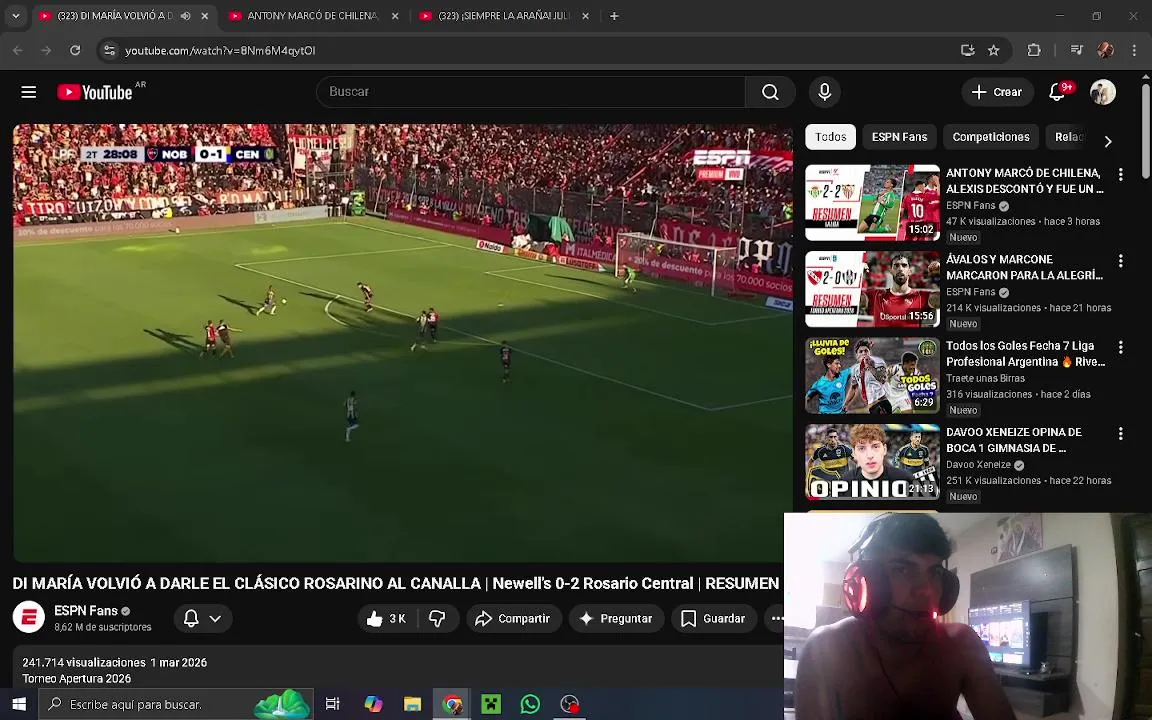
Task: Reload the page in Chrome
Action: (75, 50)
